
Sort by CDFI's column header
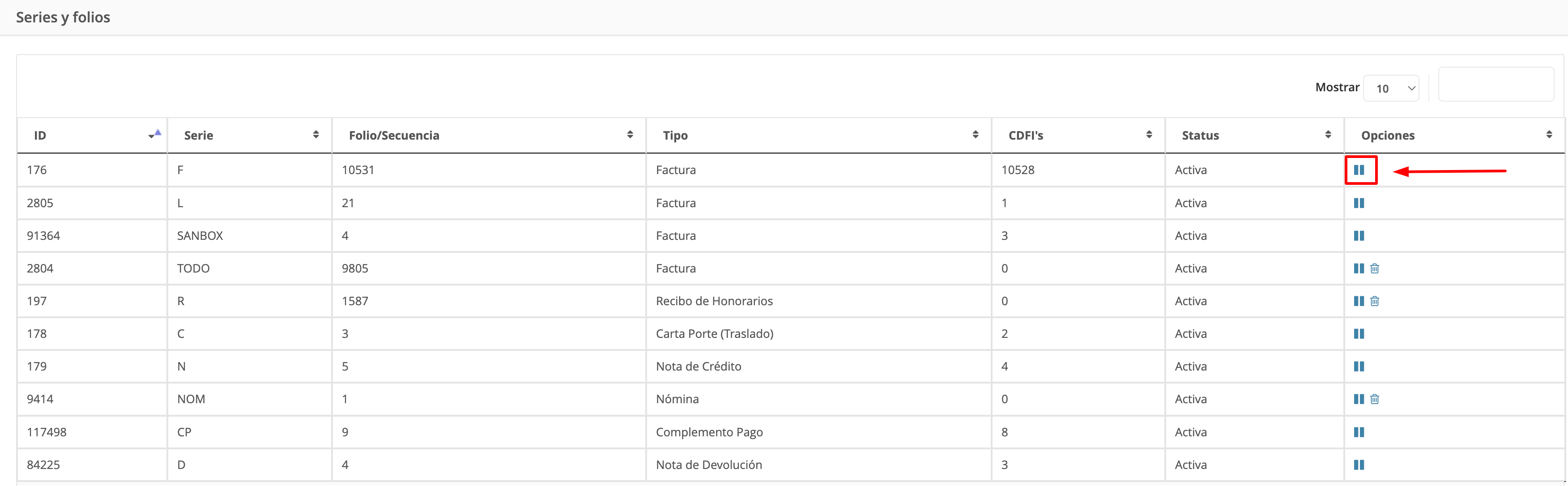click(x=1078, y=135)
